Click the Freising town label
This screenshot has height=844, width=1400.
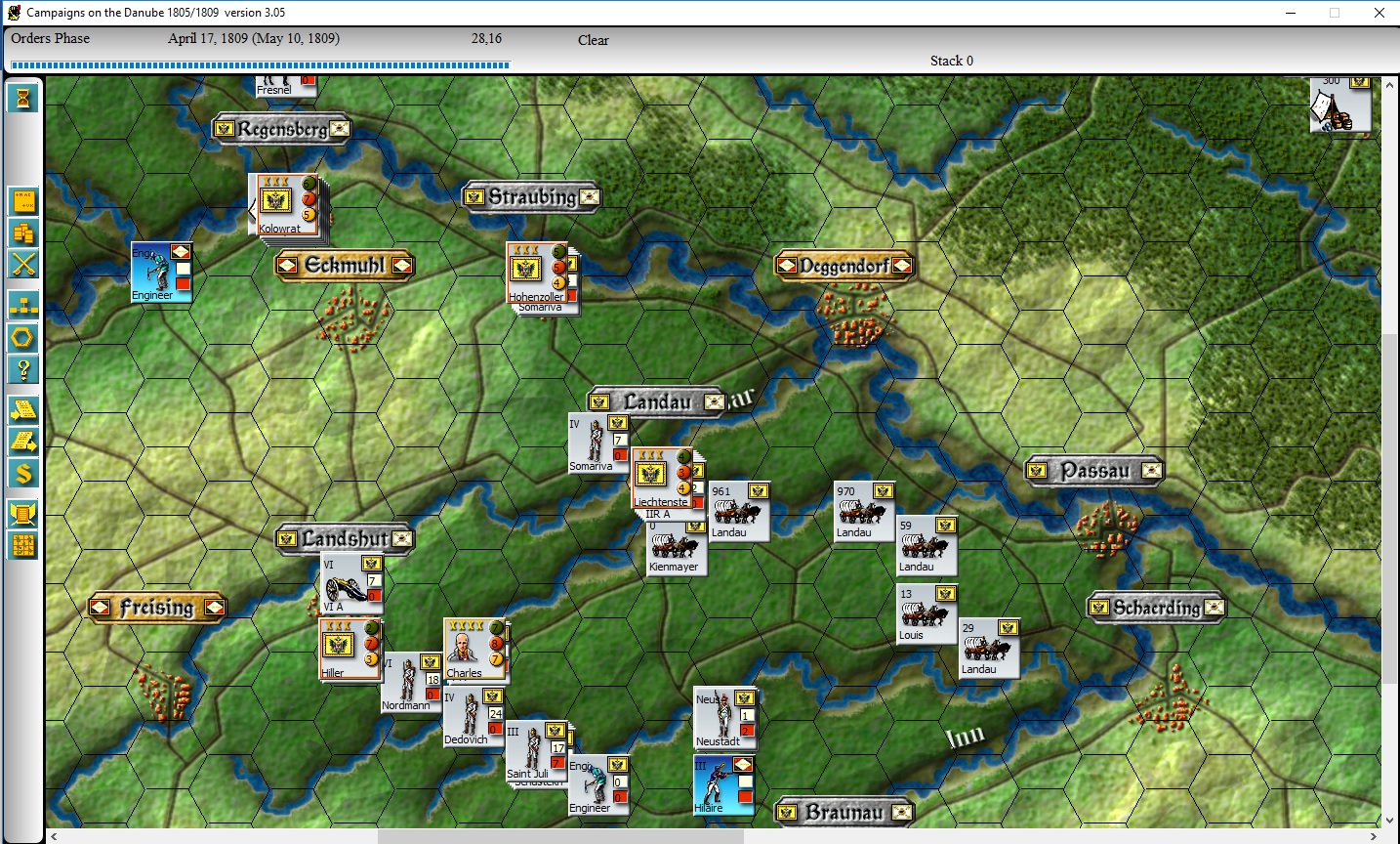(x=157, y=608)
